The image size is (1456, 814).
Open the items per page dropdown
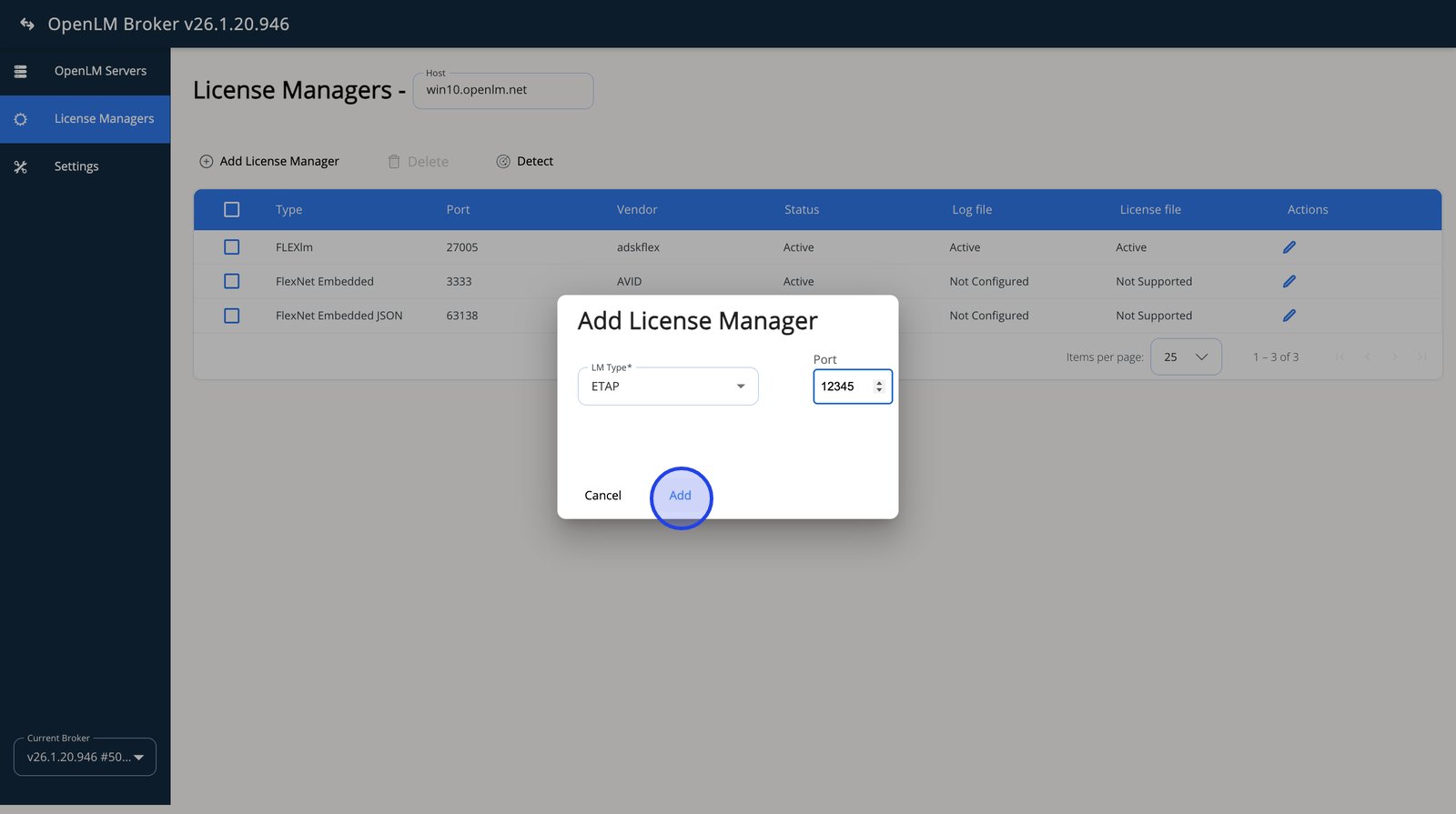[1186, 357]
